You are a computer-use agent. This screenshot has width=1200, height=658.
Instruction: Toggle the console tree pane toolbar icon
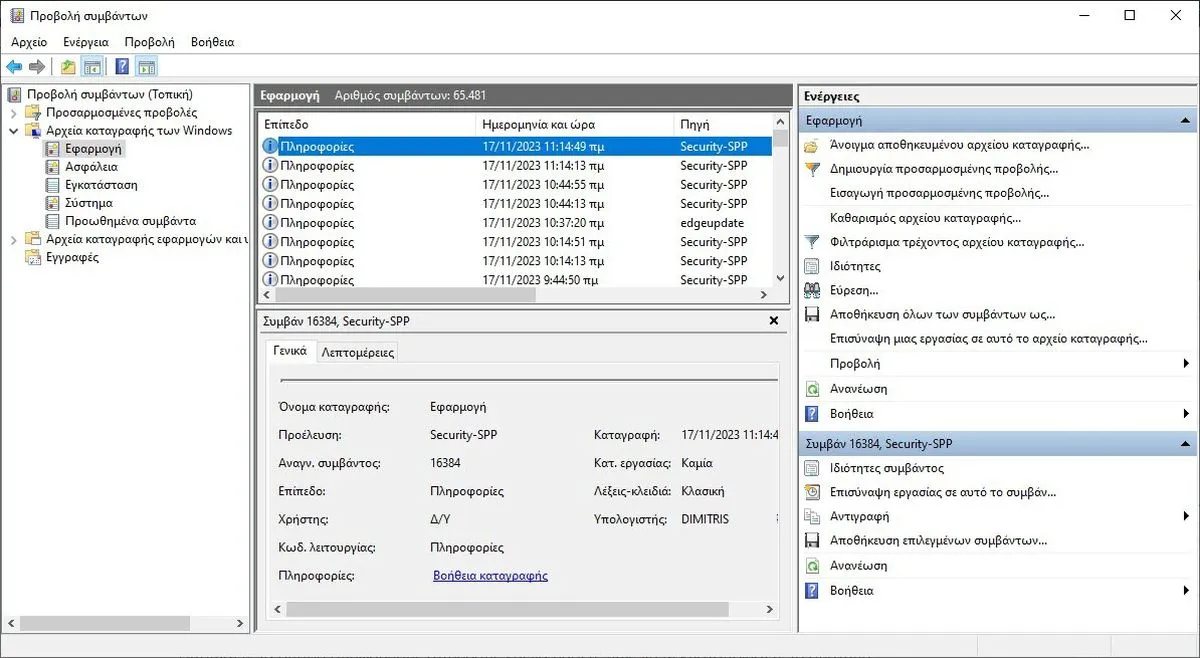tap(92, 67)
